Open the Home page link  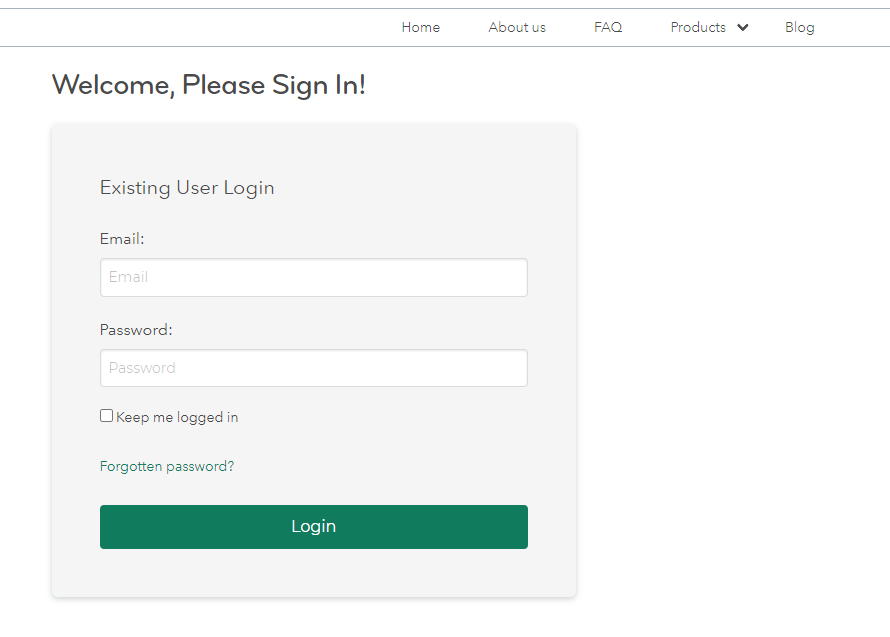(x=421, y=28)
